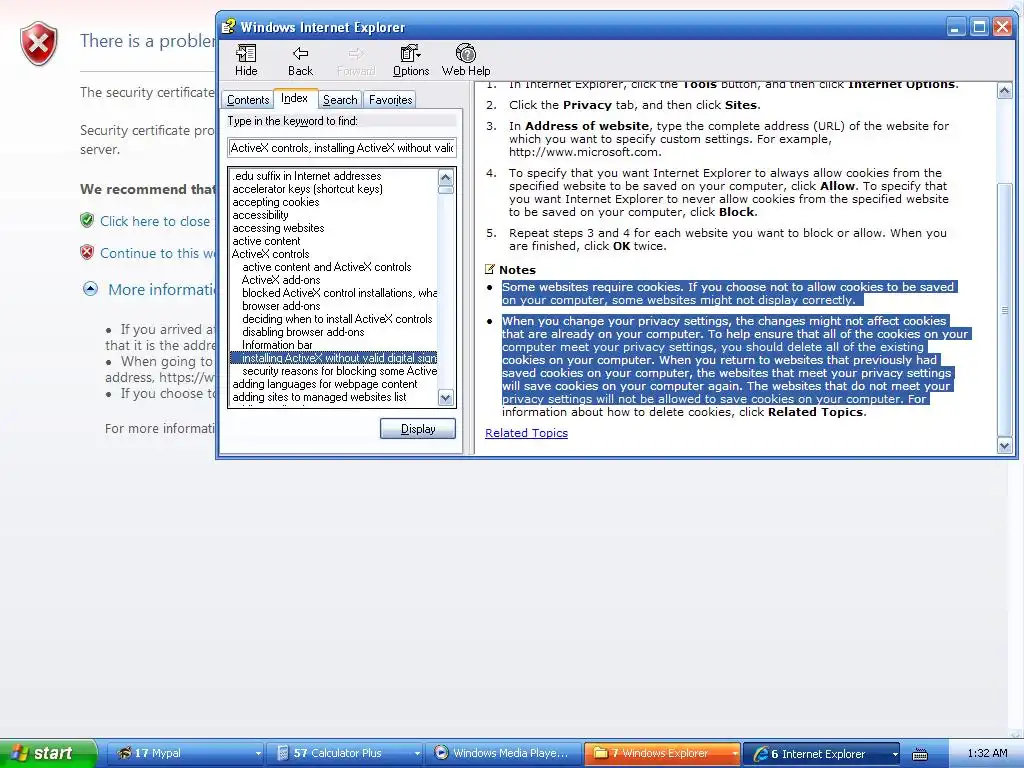Click the red shield error icon
The height and width of the screenshot is (768, 1024).
pos(39,44)
